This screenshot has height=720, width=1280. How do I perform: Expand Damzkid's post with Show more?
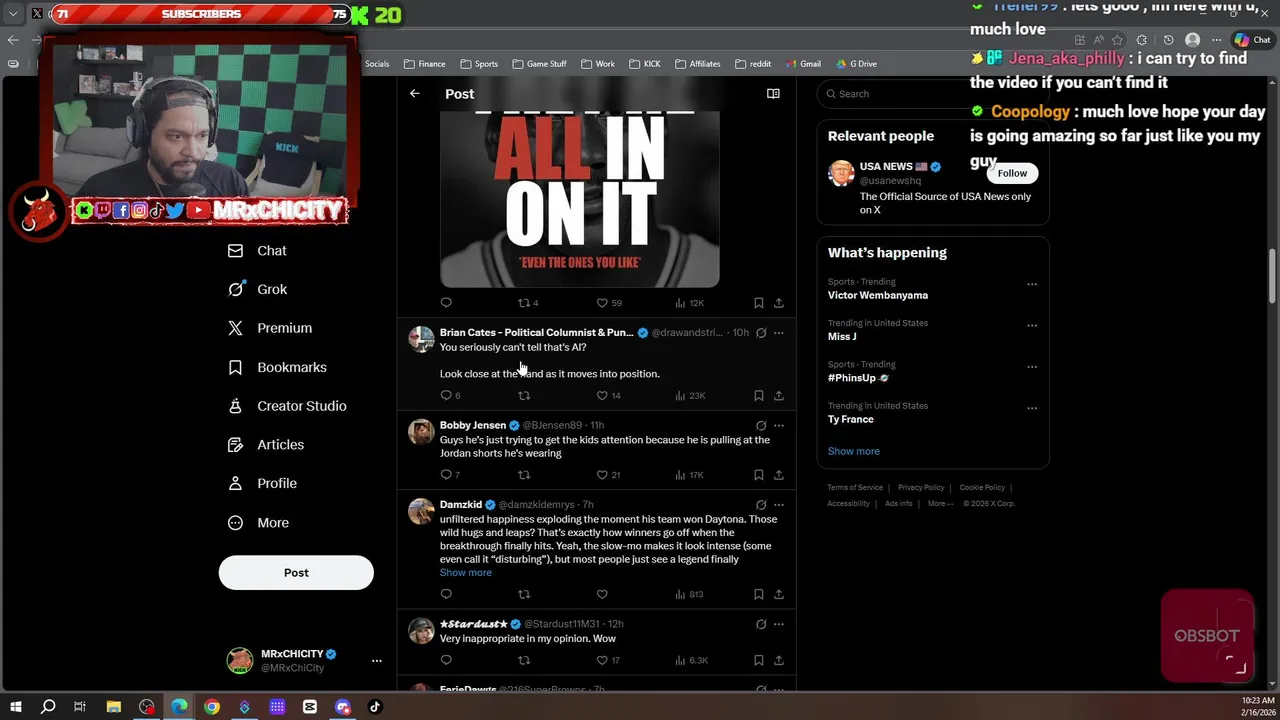[466, 573]
